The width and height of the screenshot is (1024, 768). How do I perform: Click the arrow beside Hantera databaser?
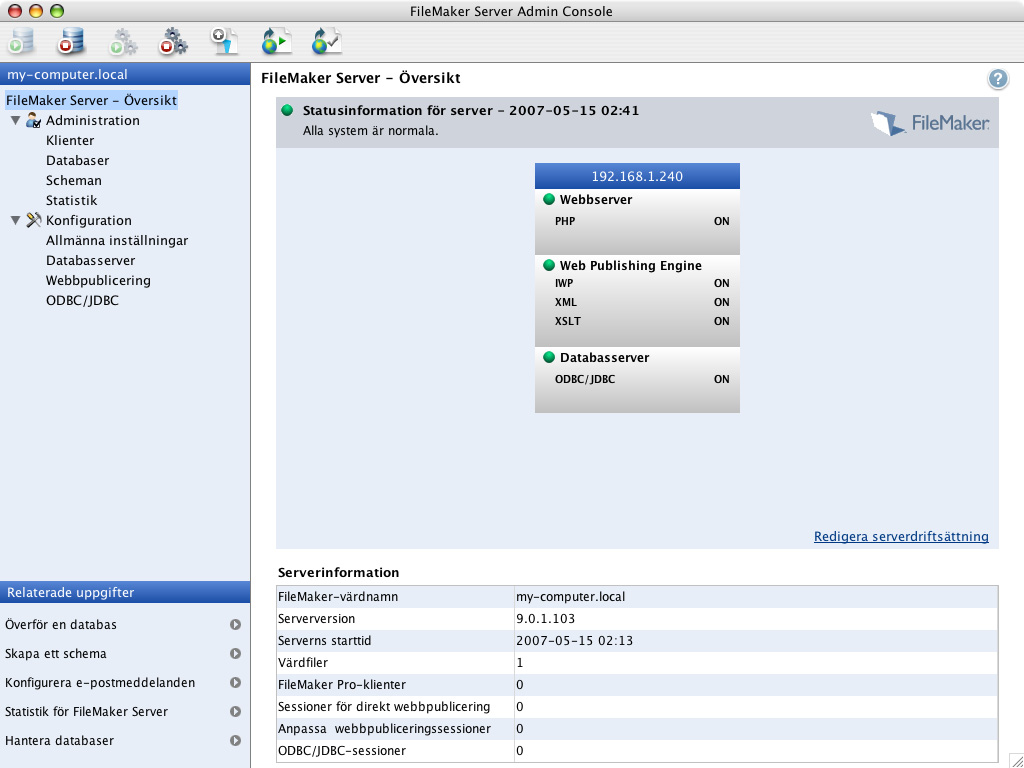235,741
